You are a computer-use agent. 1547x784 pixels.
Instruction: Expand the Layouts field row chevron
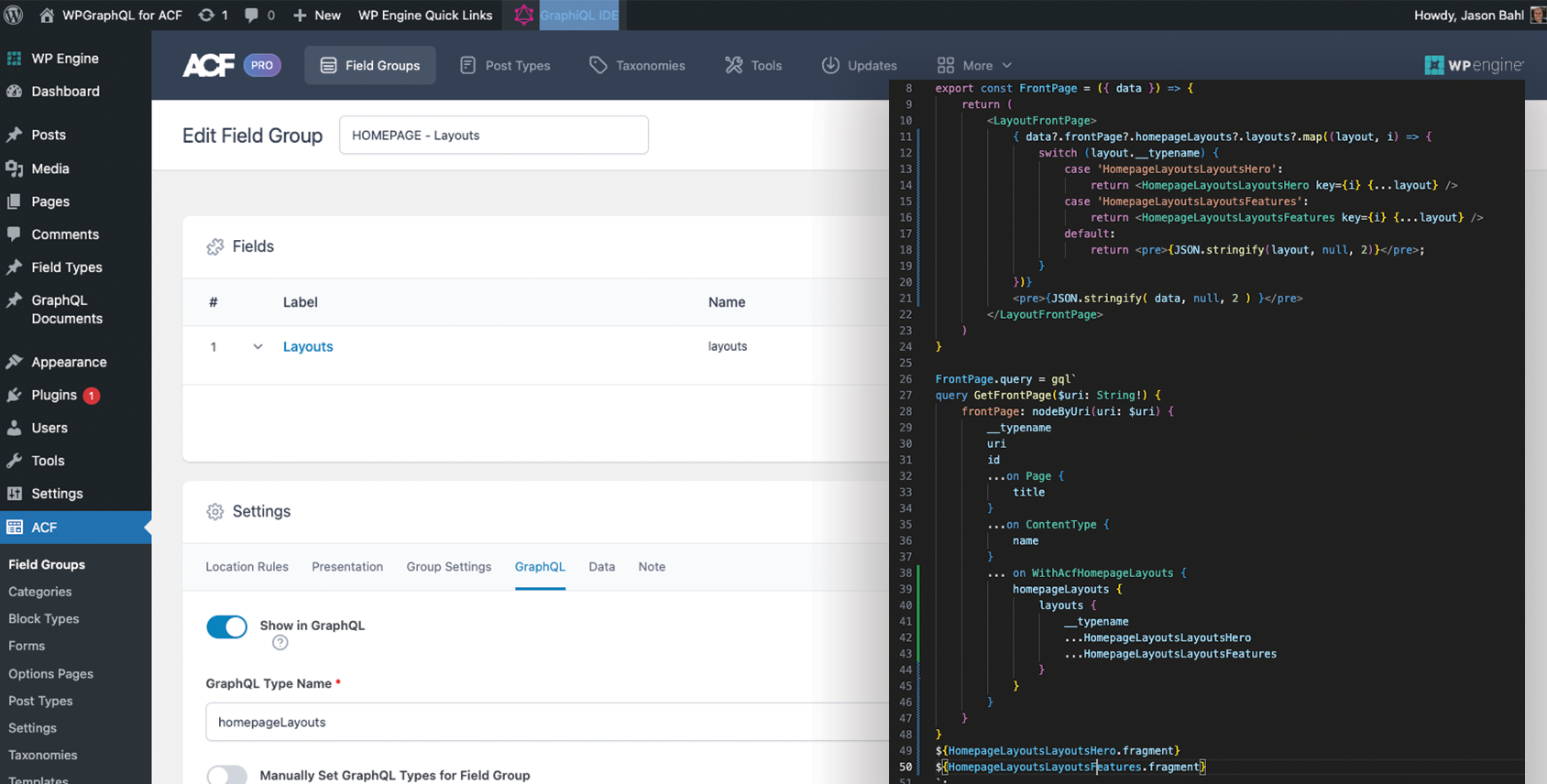pos(258,346)
